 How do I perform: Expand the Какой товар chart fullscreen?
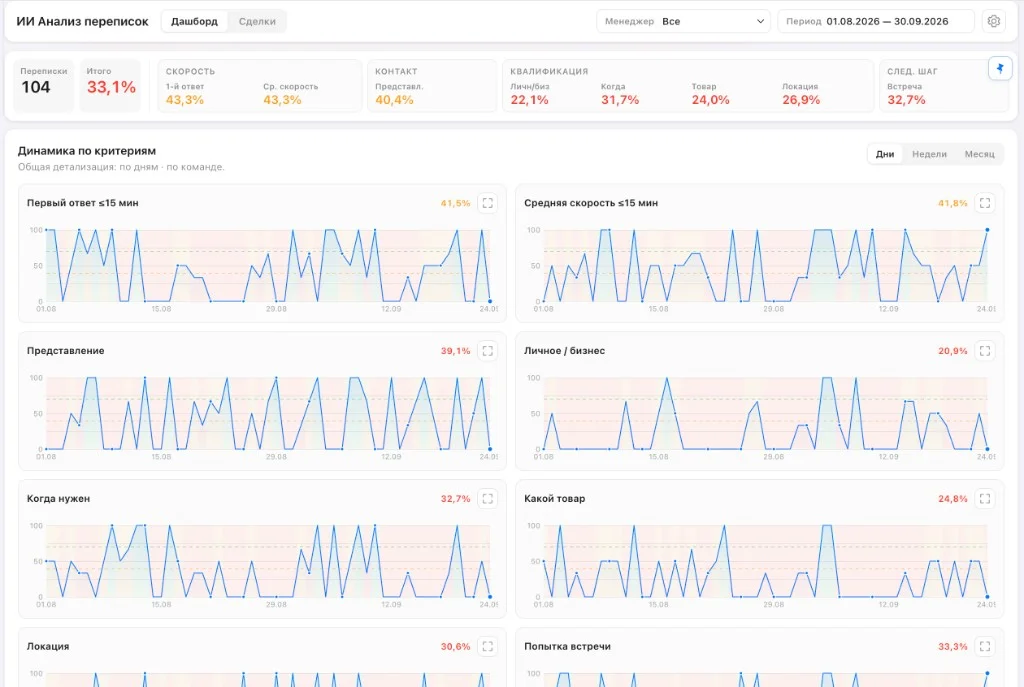pos(985,499)
